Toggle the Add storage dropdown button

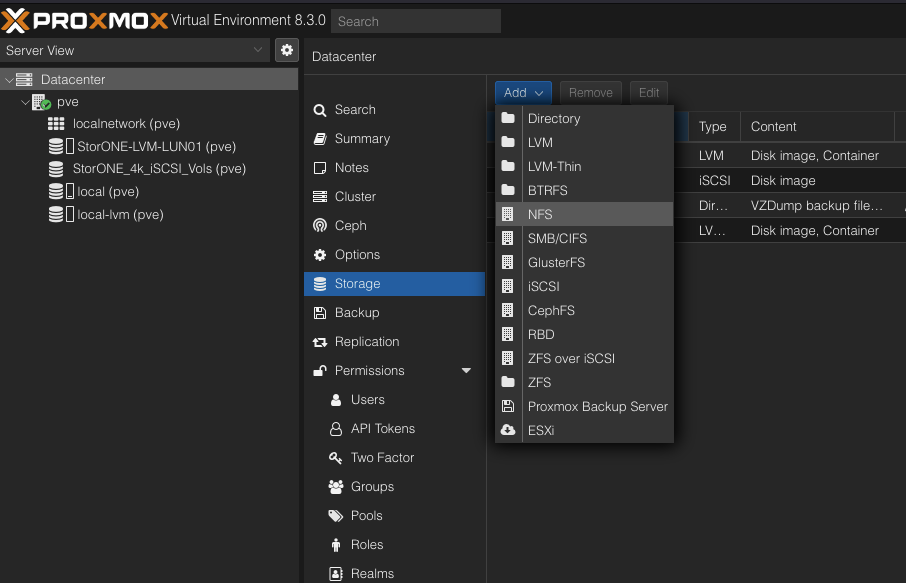(523, 92)
